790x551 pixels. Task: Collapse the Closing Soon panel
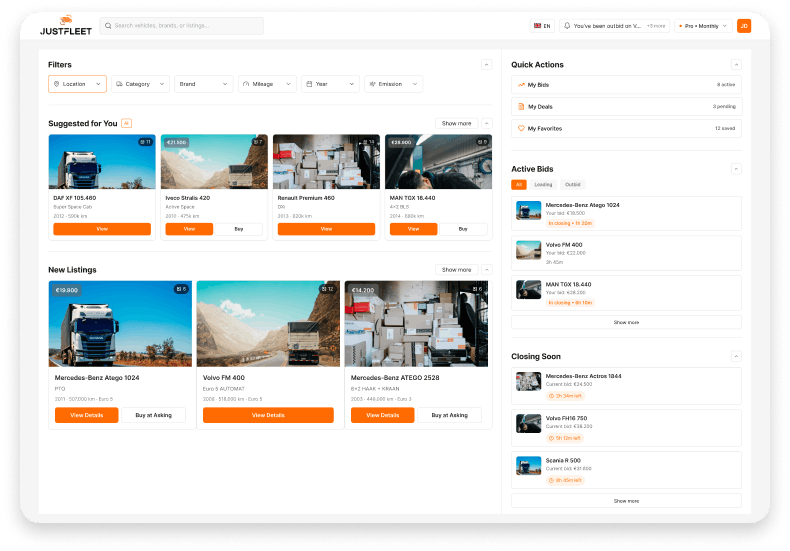tap(736, 357)
